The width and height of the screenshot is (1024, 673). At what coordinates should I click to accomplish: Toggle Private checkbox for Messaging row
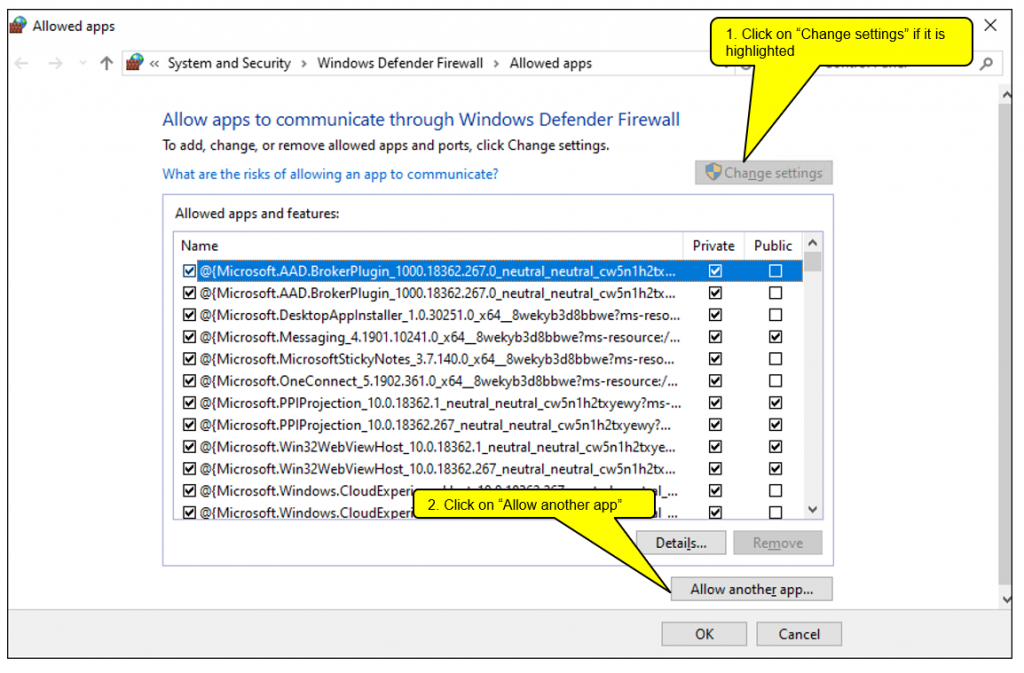click(x=715, y=337)
